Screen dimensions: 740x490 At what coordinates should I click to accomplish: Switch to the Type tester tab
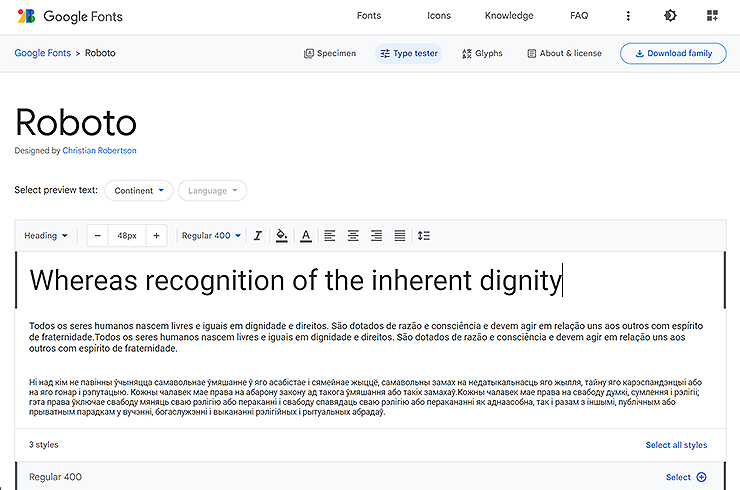pos(409,53)
